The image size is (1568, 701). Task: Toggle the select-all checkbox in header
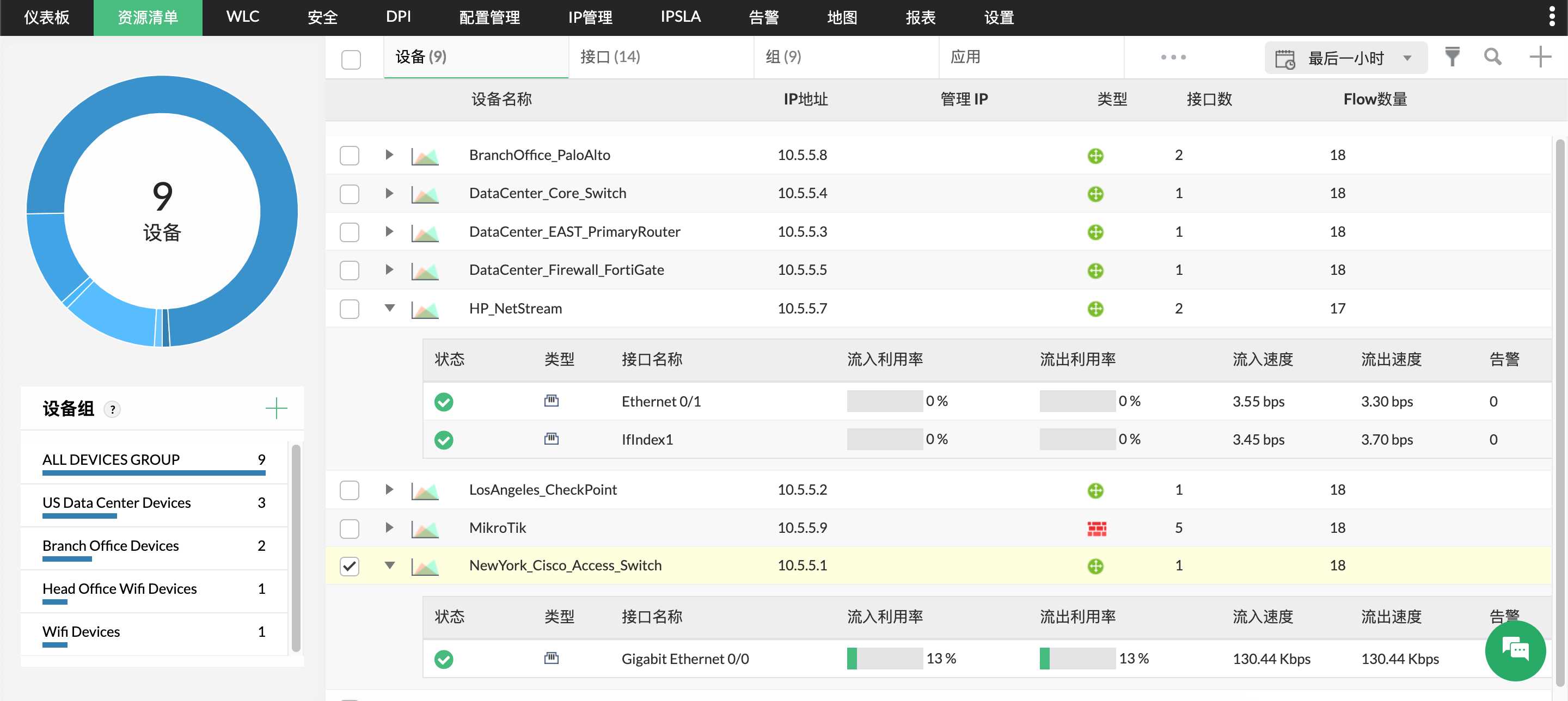[351, 59]
